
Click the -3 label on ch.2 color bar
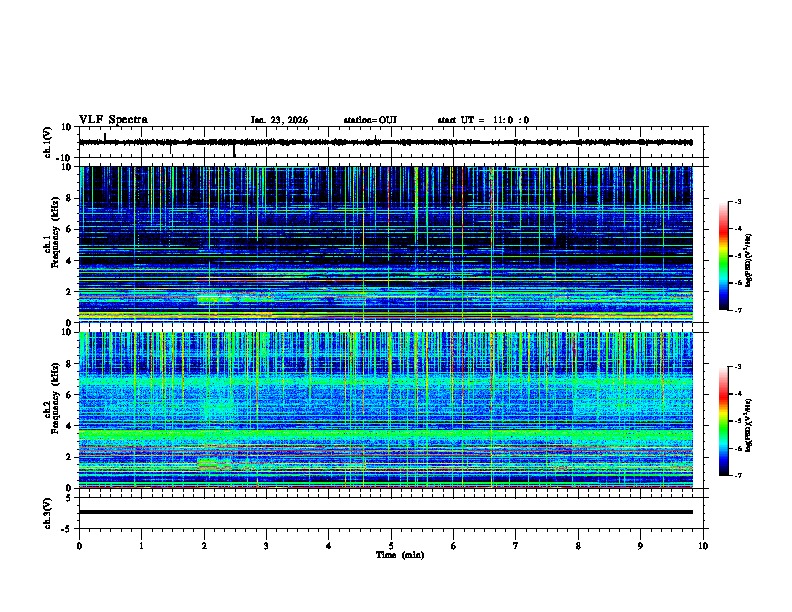tap(737, 367)
